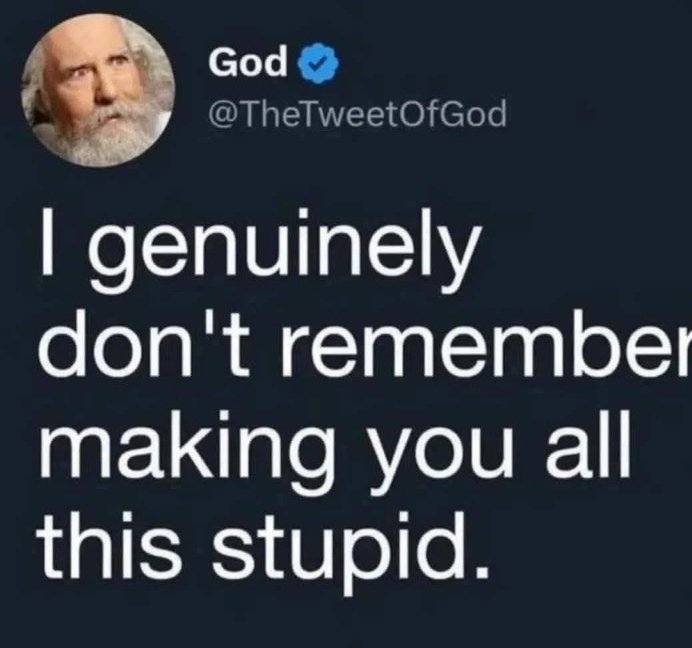The image size is (692, 648).
Task: Click the word "genuinely" in the tweet
Action: tap(283, 252)
